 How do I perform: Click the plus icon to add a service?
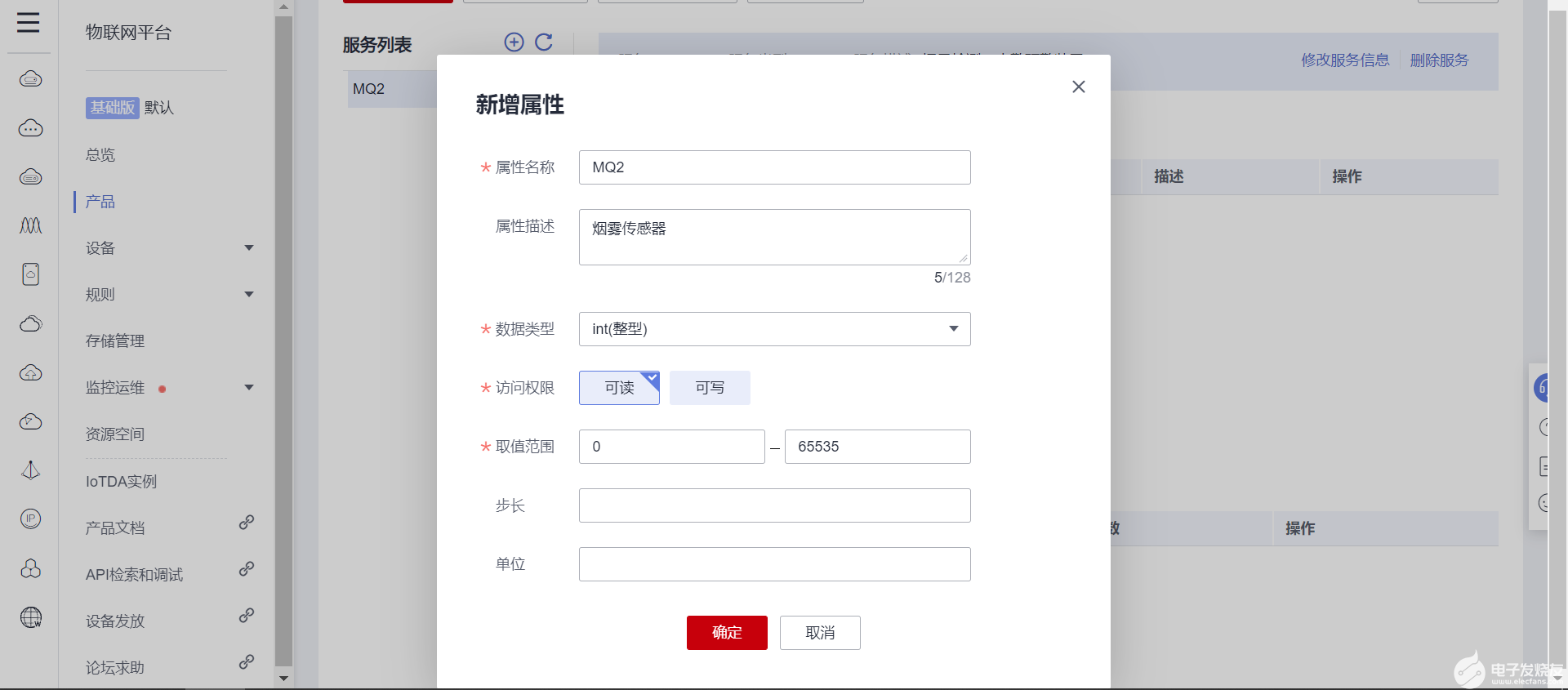coord(514,42)
